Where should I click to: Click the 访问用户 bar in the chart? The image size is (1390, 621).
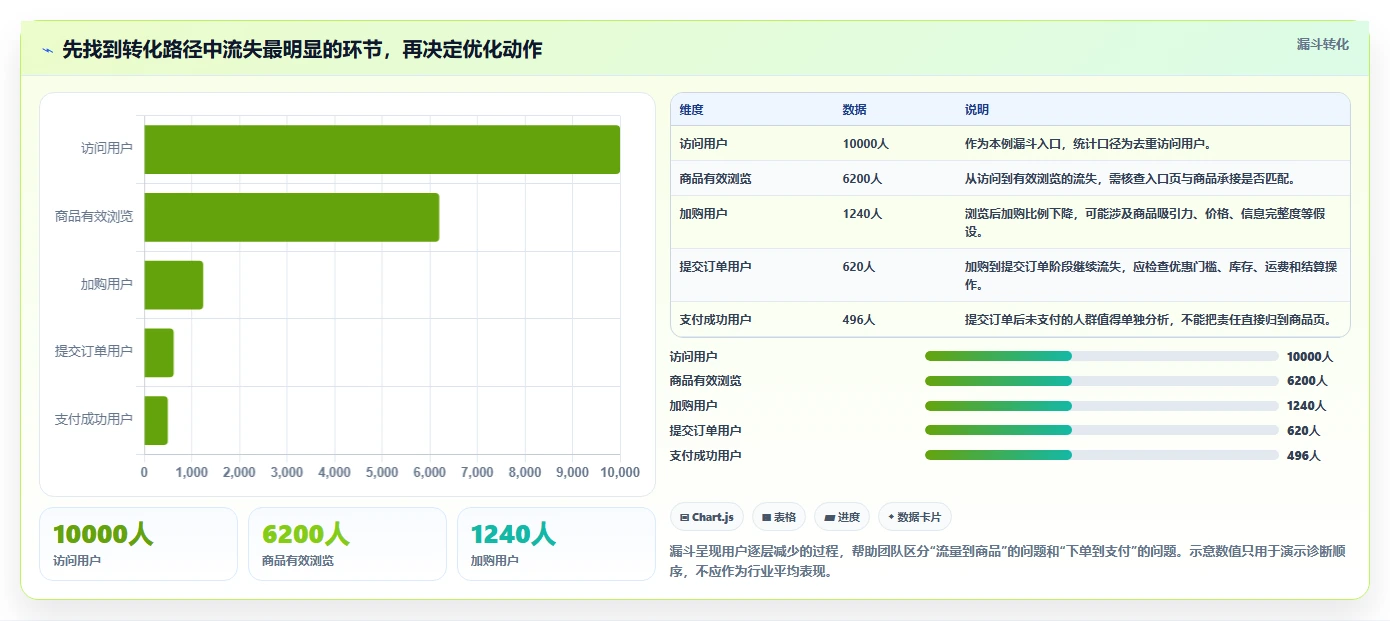(x=382, y=149)
